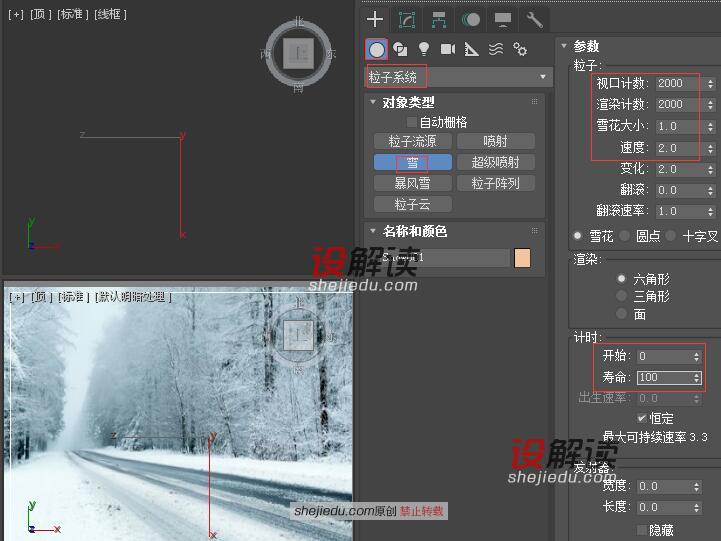Select the Cameras category icon
Screen dimensions: 721x541
[x=448, y=49]
